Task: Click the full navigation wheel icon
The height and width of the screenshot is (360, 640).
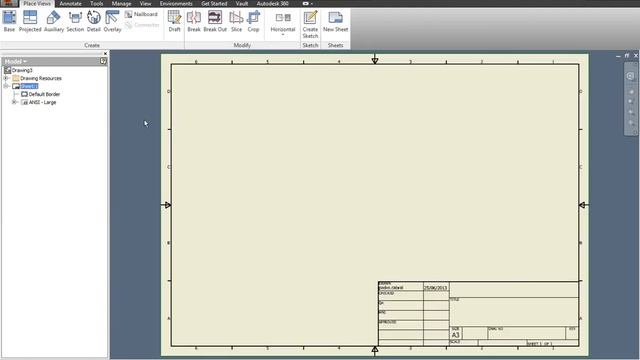Action: click(x=630, y=76)
